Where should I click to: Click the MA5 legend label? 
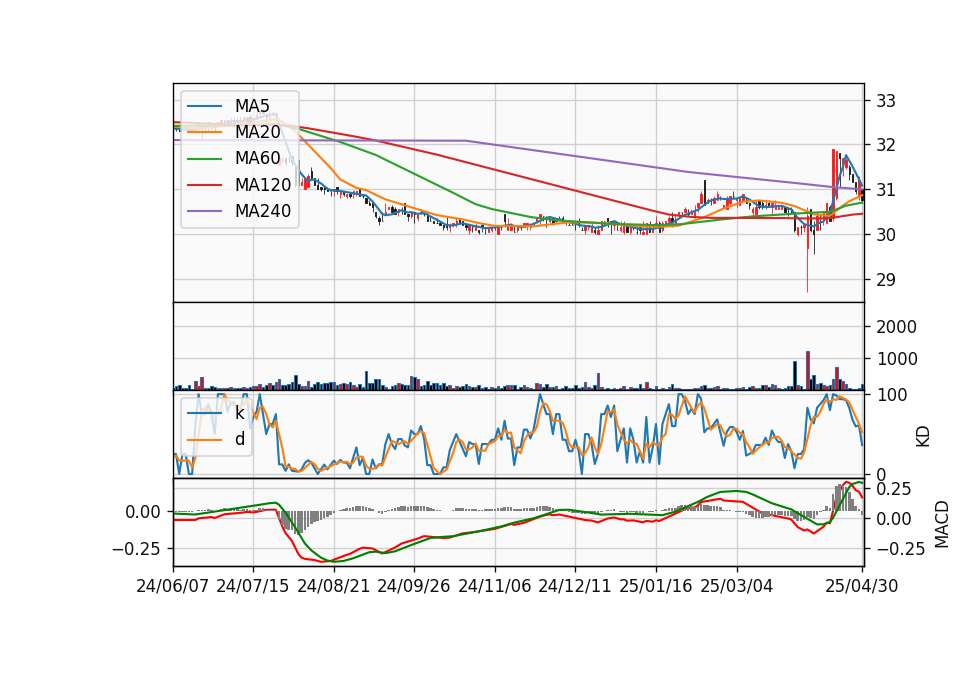(252, 106)
